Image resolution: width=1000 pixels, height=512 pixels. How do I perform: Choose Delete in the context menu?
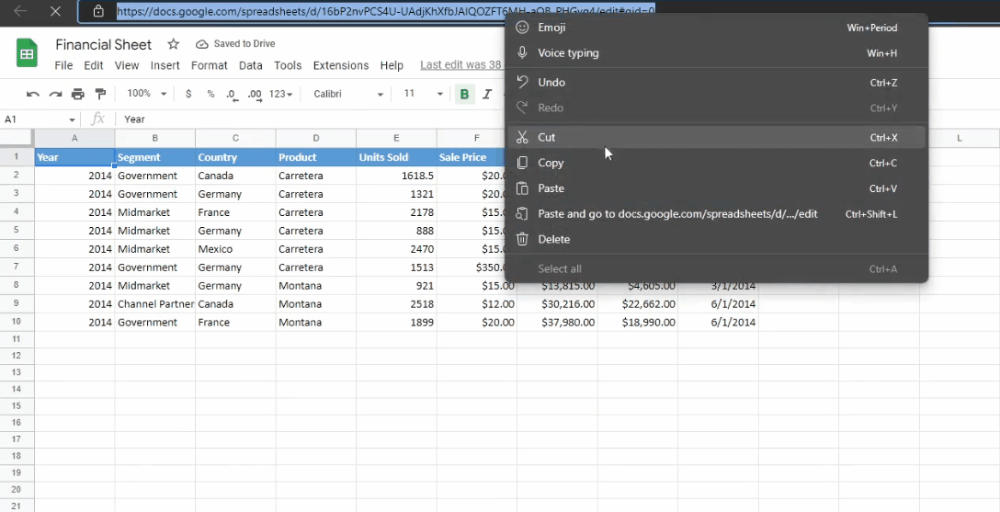coord(716,240)
